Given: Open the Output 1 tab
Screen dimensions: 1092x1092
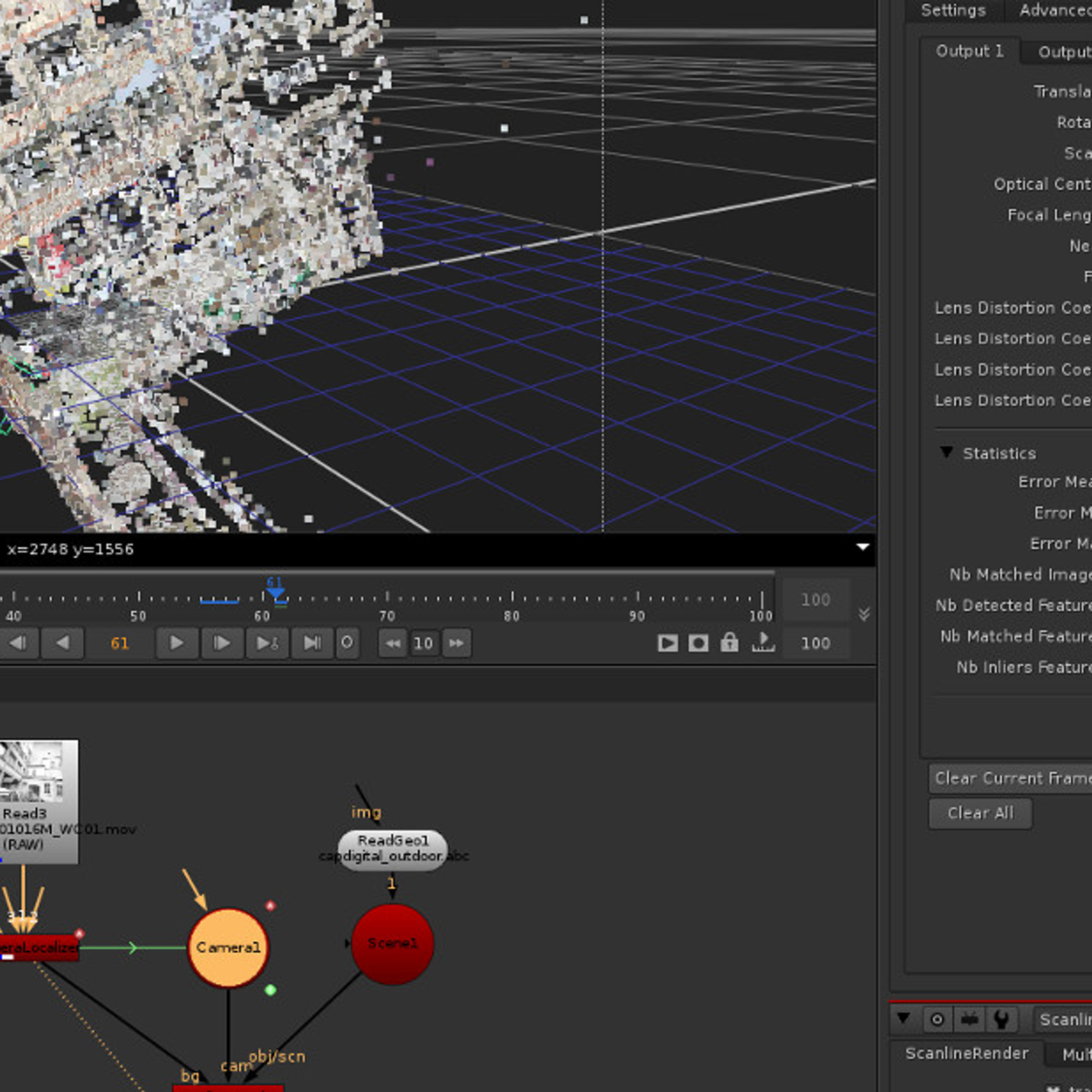Looking at the screenshot, I should click(x=969, y=51).
